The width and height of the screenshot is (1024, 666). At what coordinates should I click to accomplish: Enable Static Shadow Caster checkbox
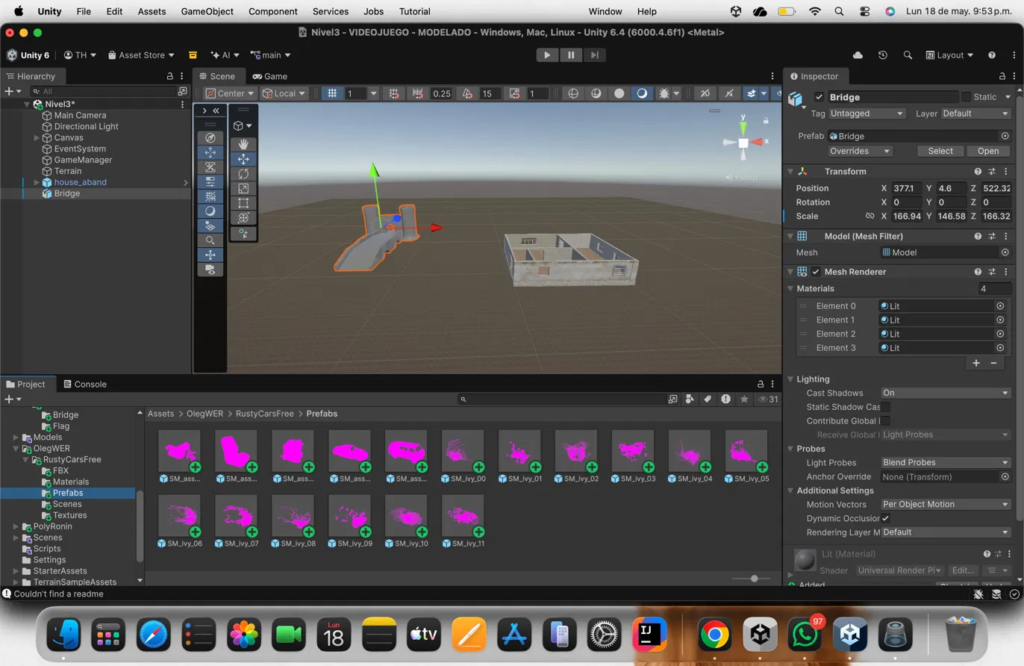886,407
